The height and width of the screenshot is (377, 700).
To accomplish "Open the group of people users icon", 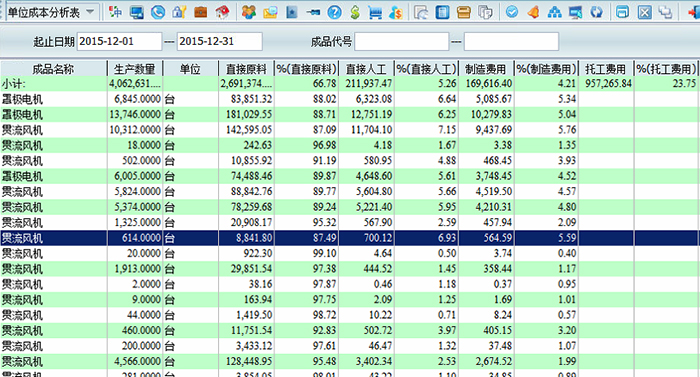I will coord(249,12).
